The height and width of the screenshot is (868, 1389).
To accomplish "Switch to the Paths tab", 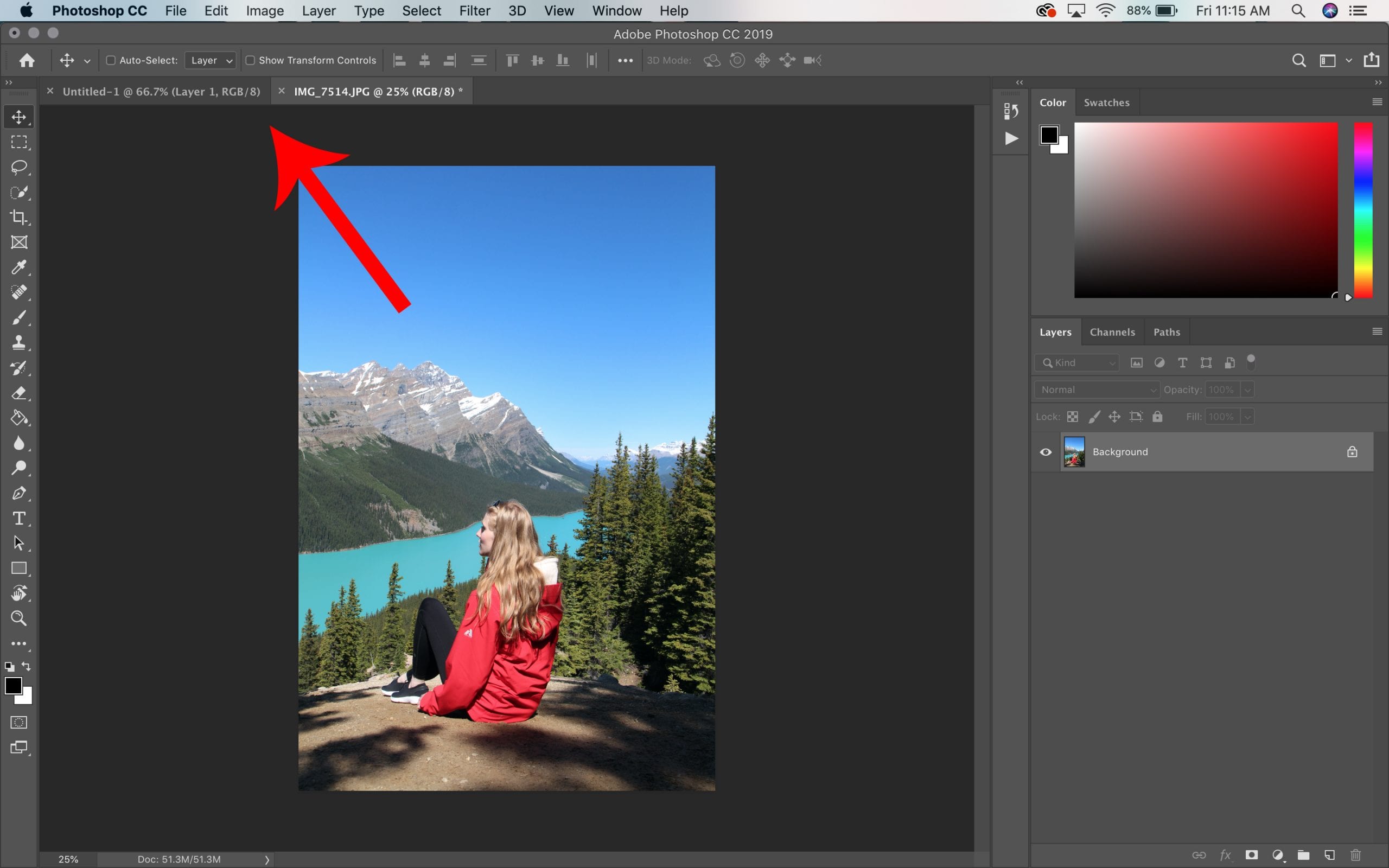I will (x=1167, y=333).
